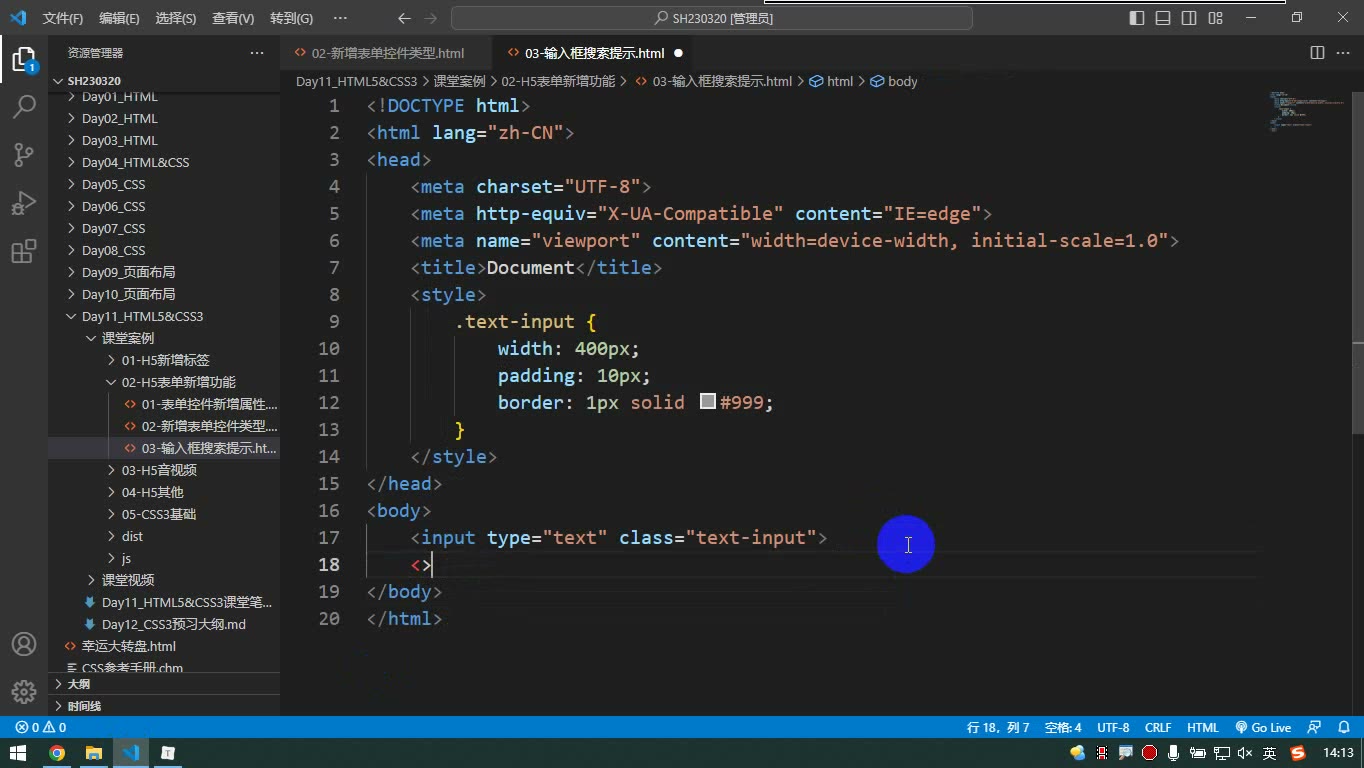This screenshot has height=768, width=1364.
Task: Open File Explorer from the taskbar
Action: point(94,753)
